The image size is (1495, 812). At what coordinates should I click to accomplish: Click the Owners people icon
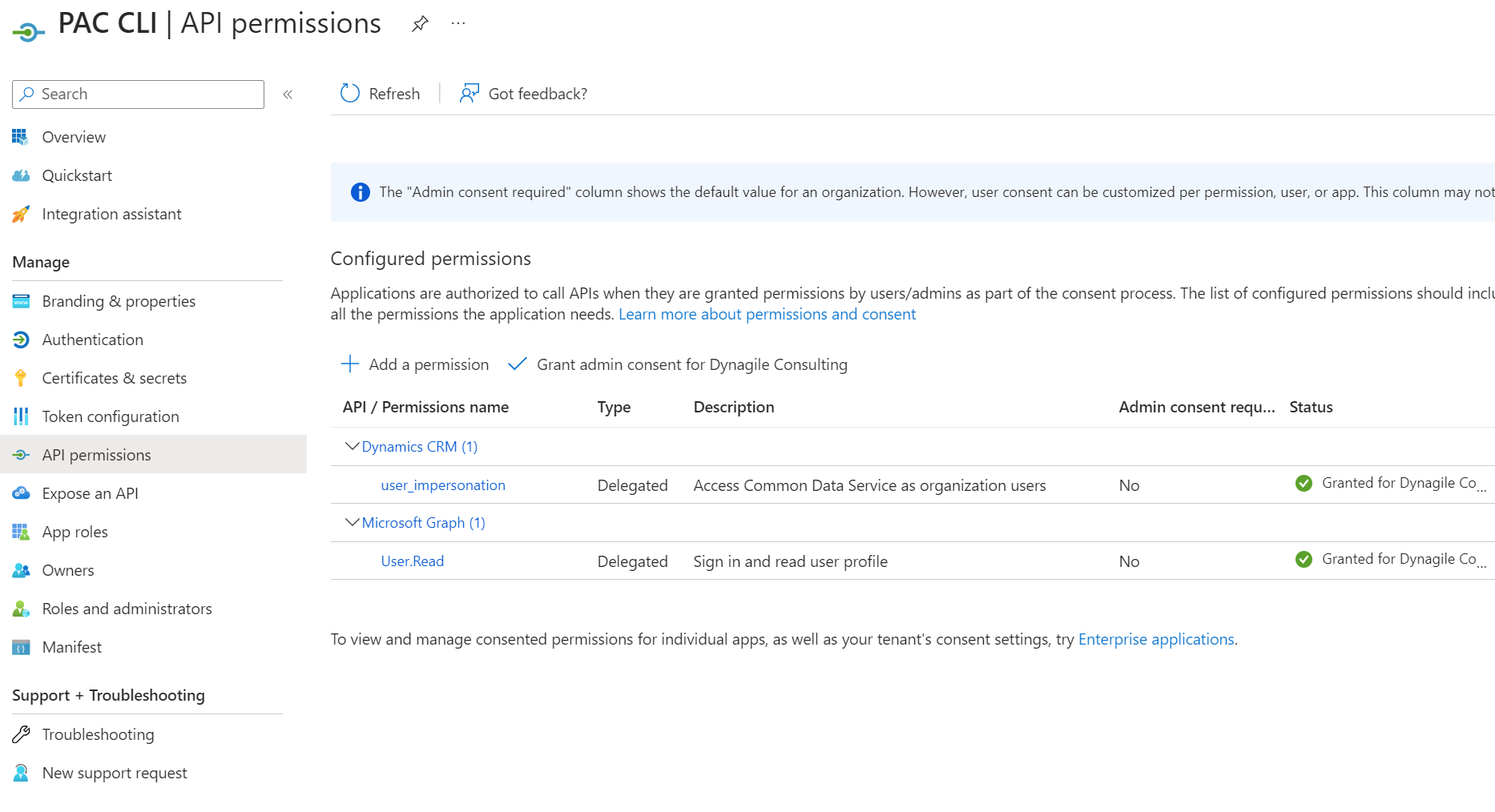(x=21, y=570)
